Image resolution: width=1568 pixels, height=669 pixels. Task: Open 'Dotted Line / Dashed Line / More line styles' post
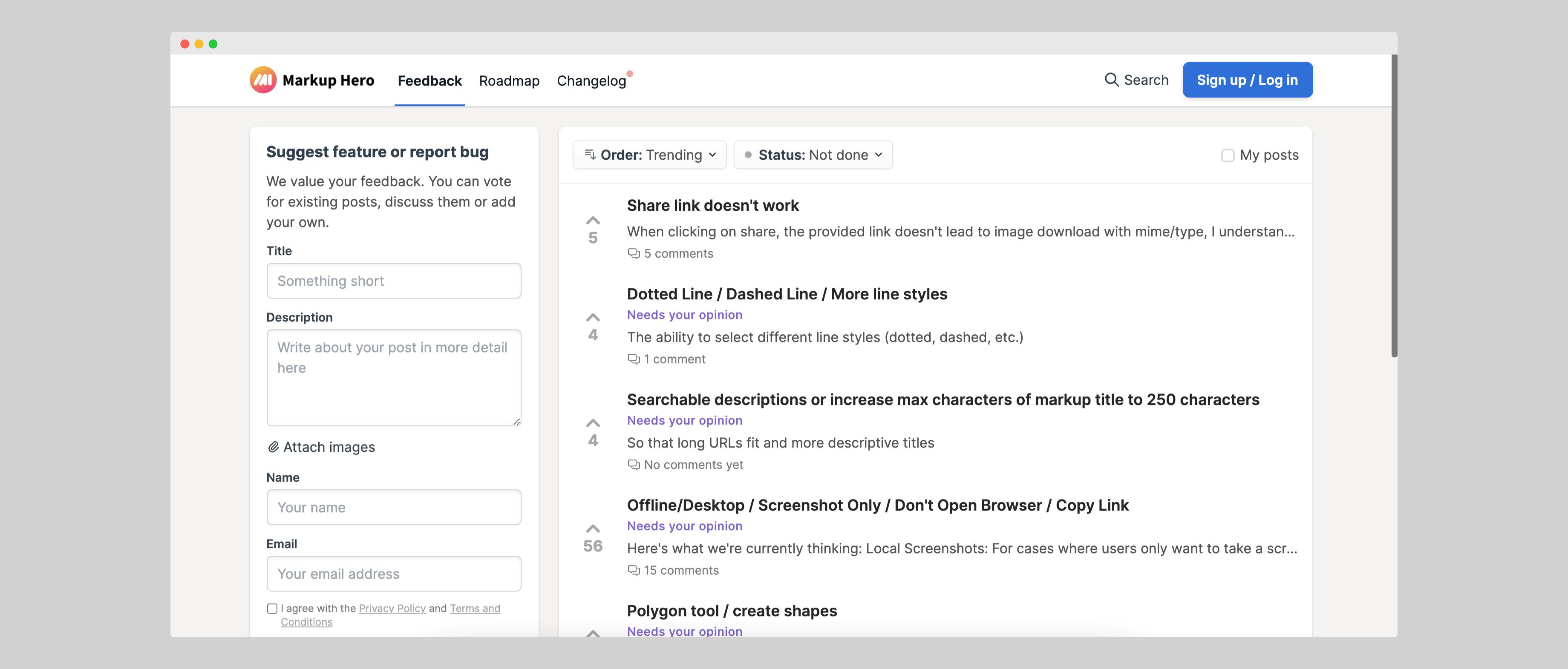click(x=787, y=294)
